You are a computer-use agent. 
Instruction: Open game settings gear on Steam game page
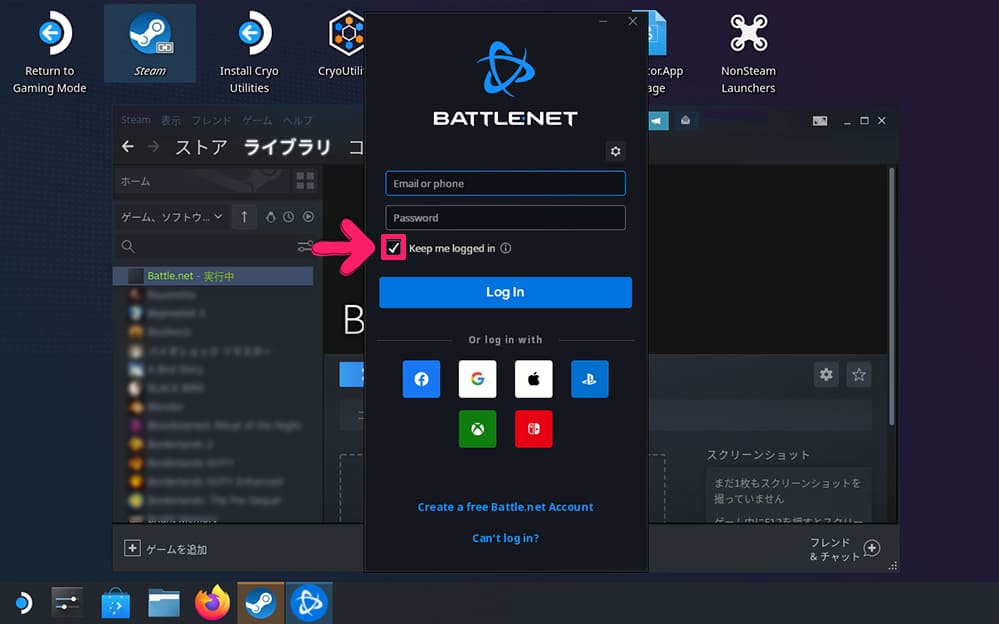(826, 374)
